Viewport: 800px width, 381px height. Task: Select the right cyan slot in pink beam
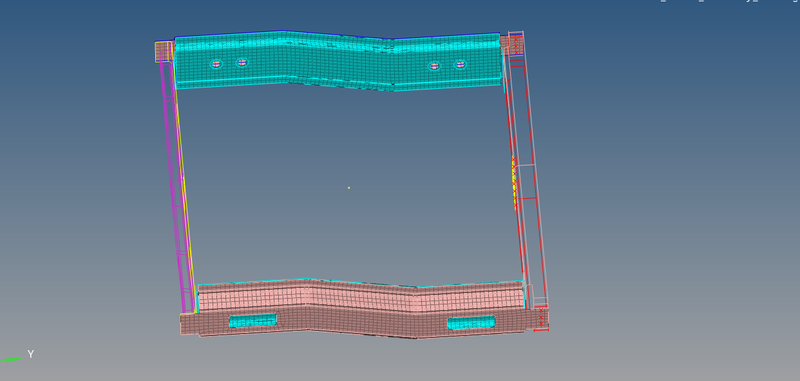pos(471,323)
